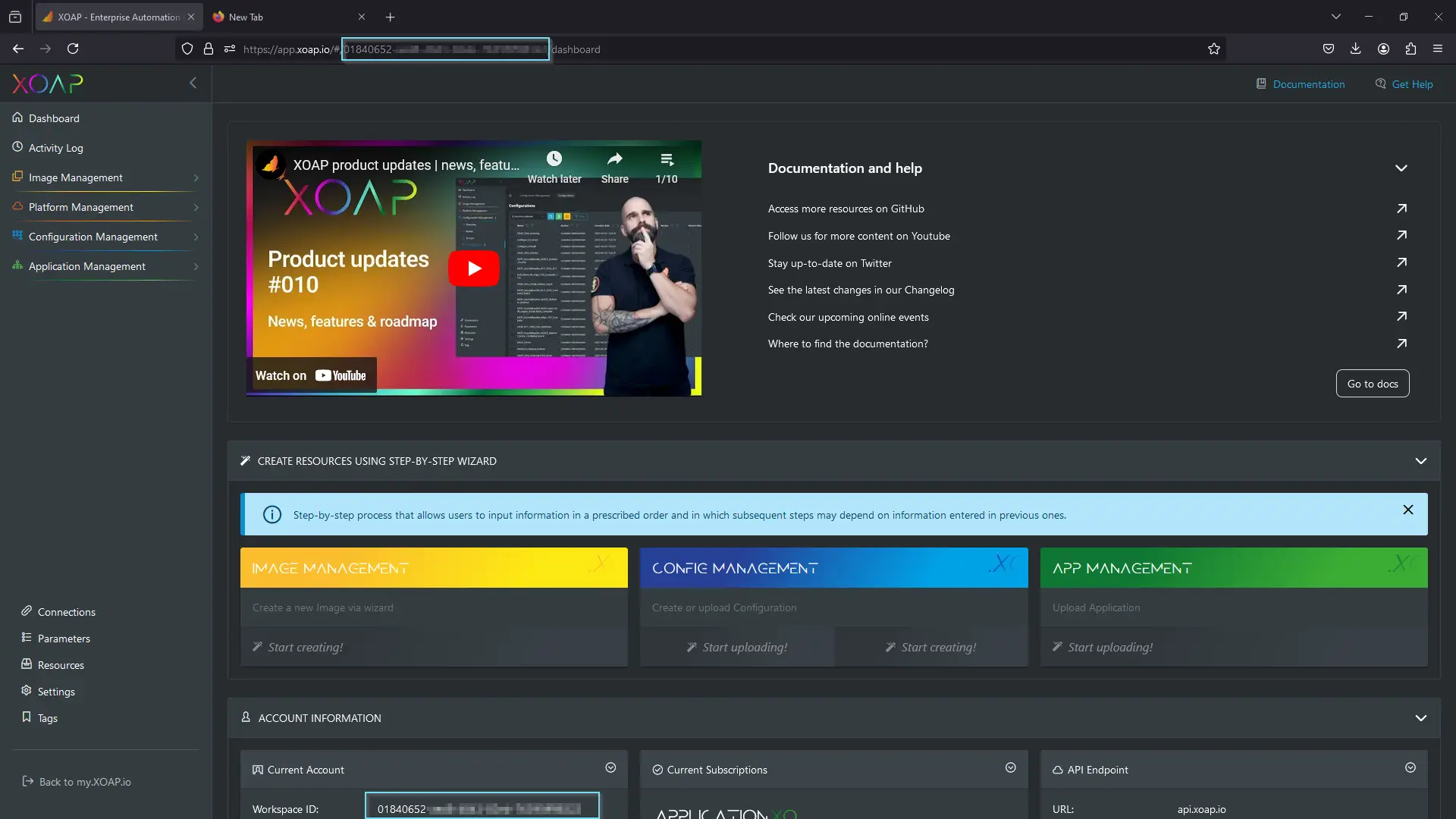Expand Application Management menu

pos(106,266)
